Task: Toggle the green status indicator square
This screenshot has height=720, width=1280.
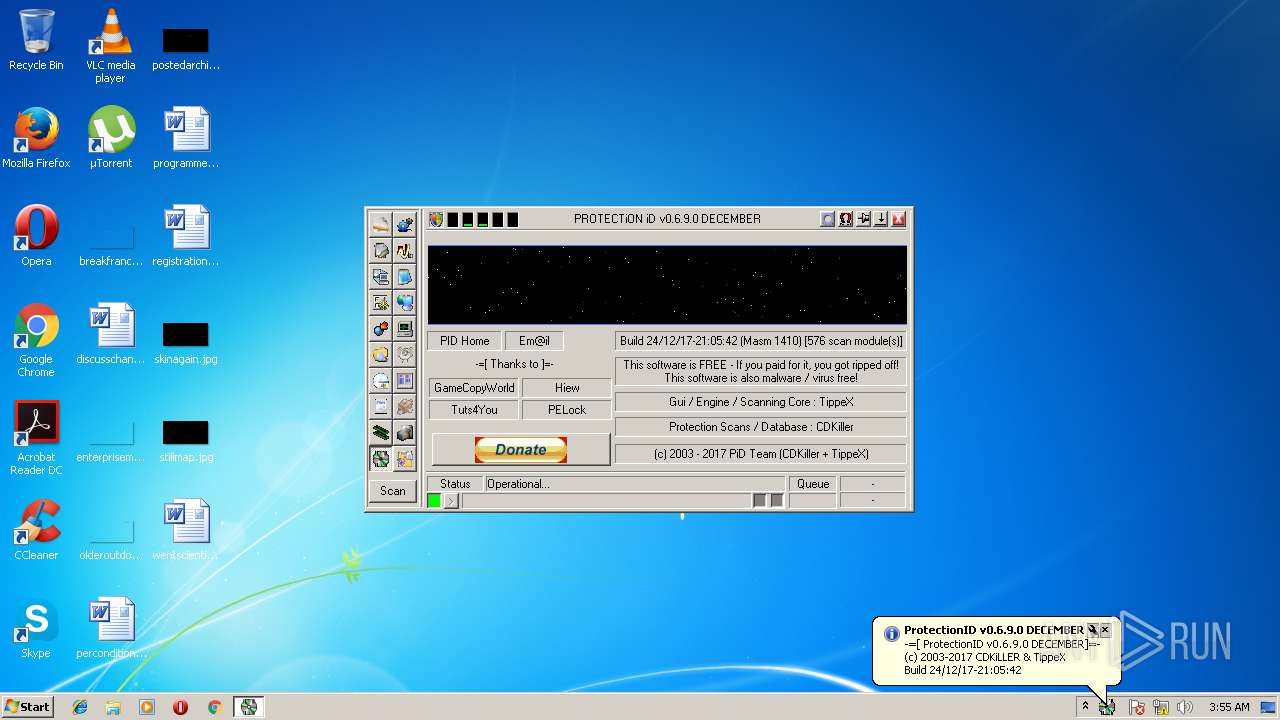Action: [434, 501]
